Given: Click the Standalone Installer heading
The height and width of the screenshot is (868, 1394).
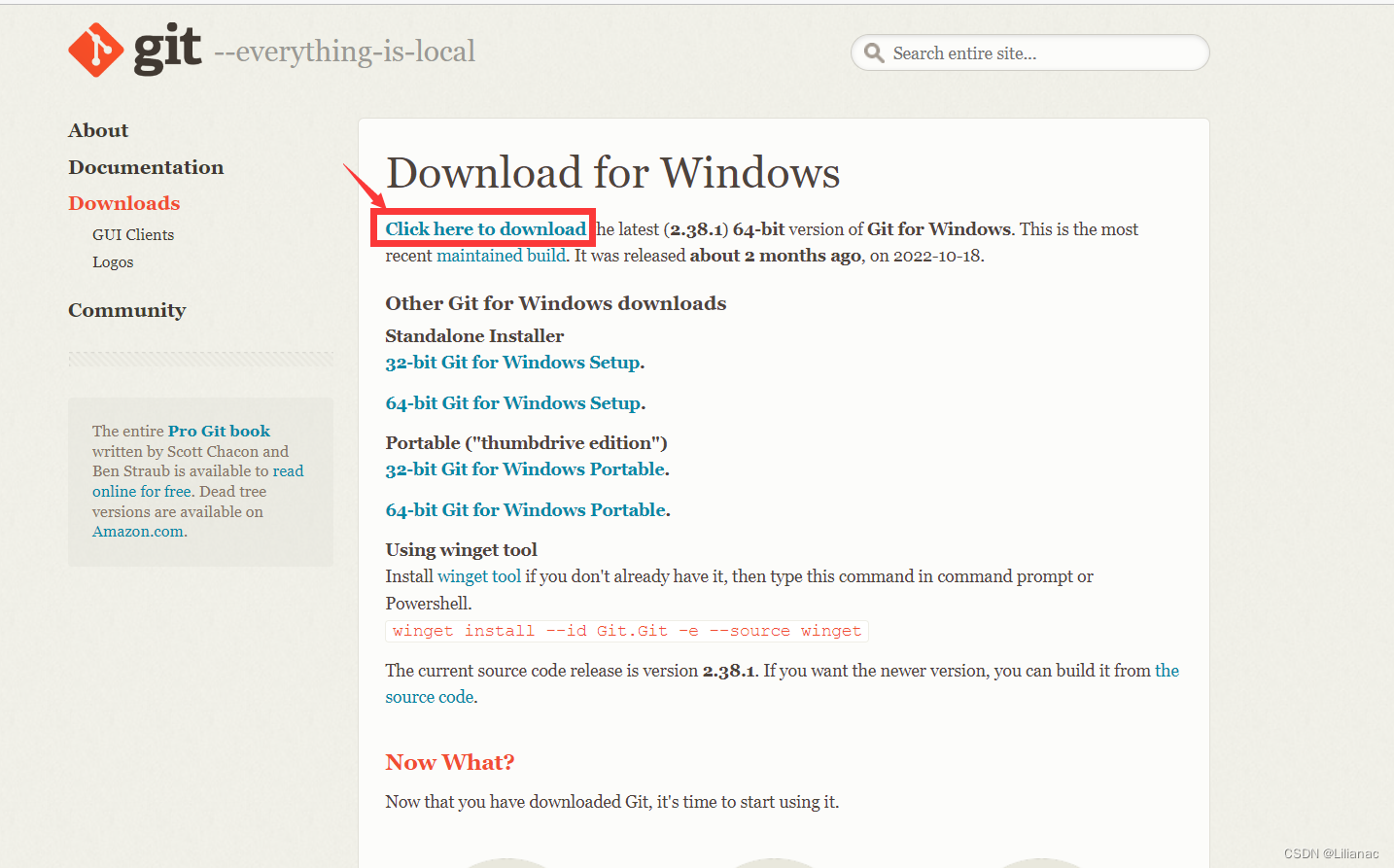Looking at the screenshot, I should coord(474,335).
